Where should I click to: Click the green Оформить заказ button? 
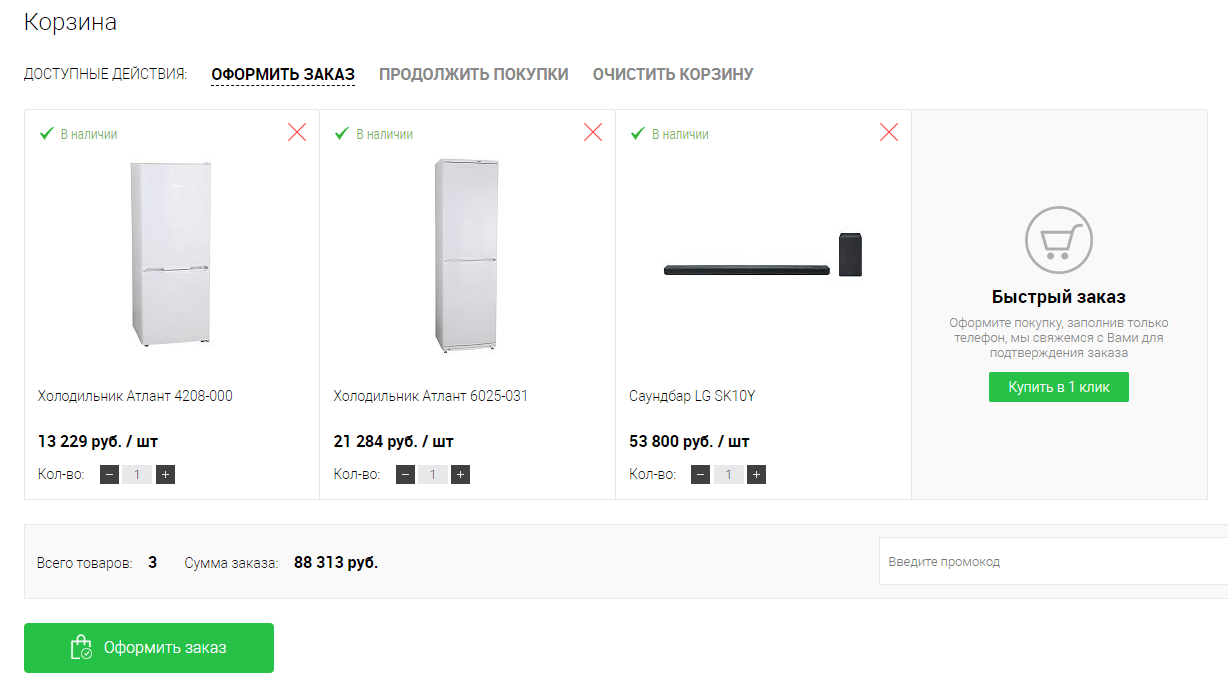[149, 648]
